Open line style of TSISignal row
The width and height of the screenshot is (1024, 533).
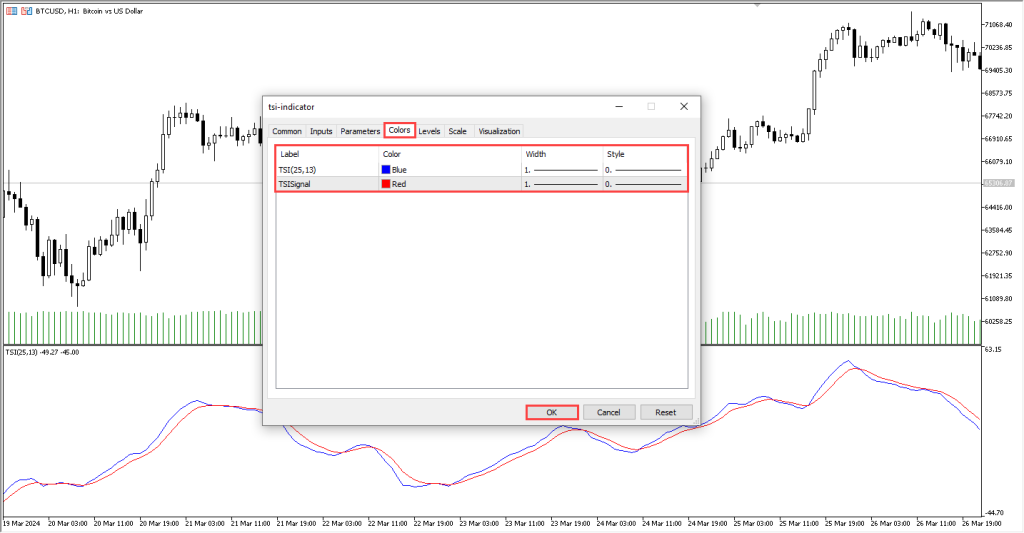(645, 184)
